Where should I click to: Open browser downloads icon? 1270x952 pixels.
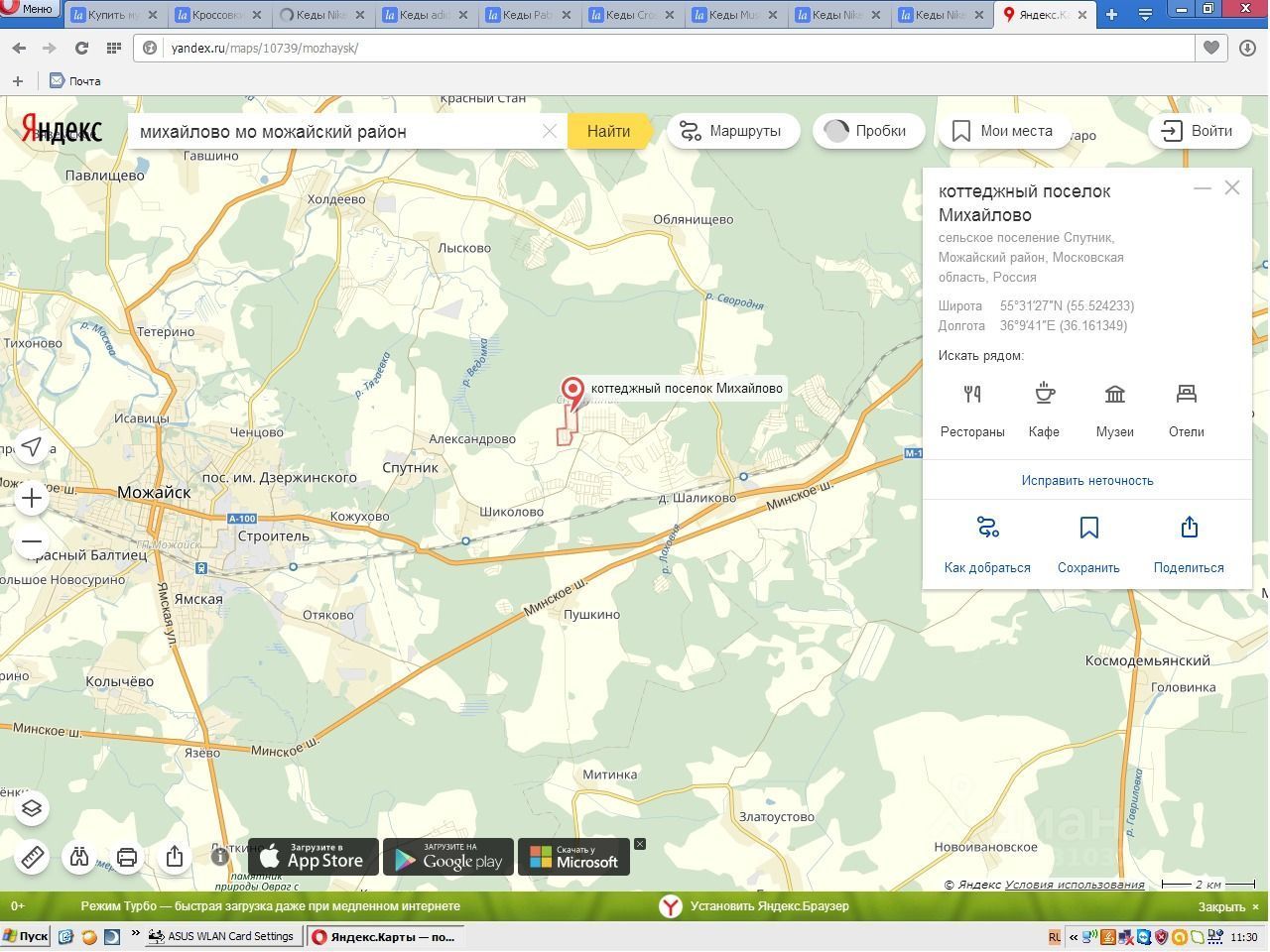pos(1248,48)
